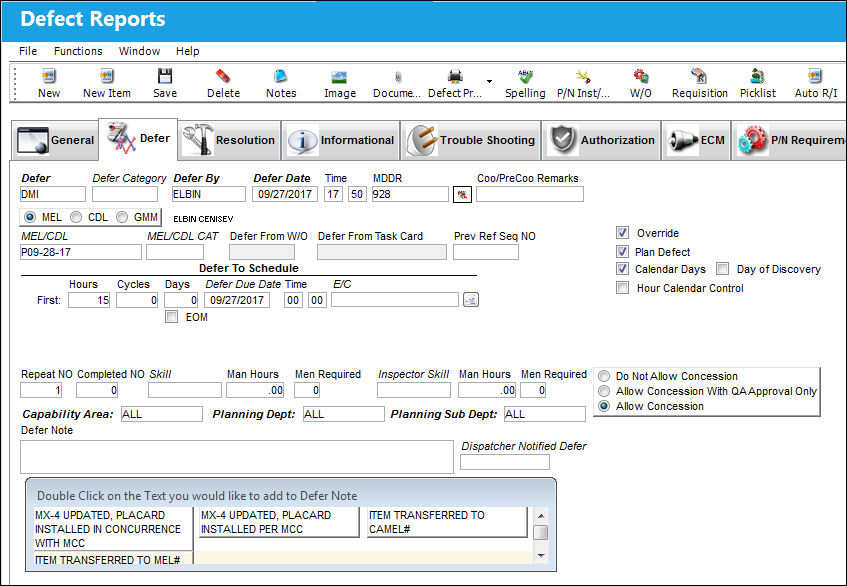Switch to the Resolution tab
The height and width of the screenshot is (586, 847).
(x=230, y=140)
